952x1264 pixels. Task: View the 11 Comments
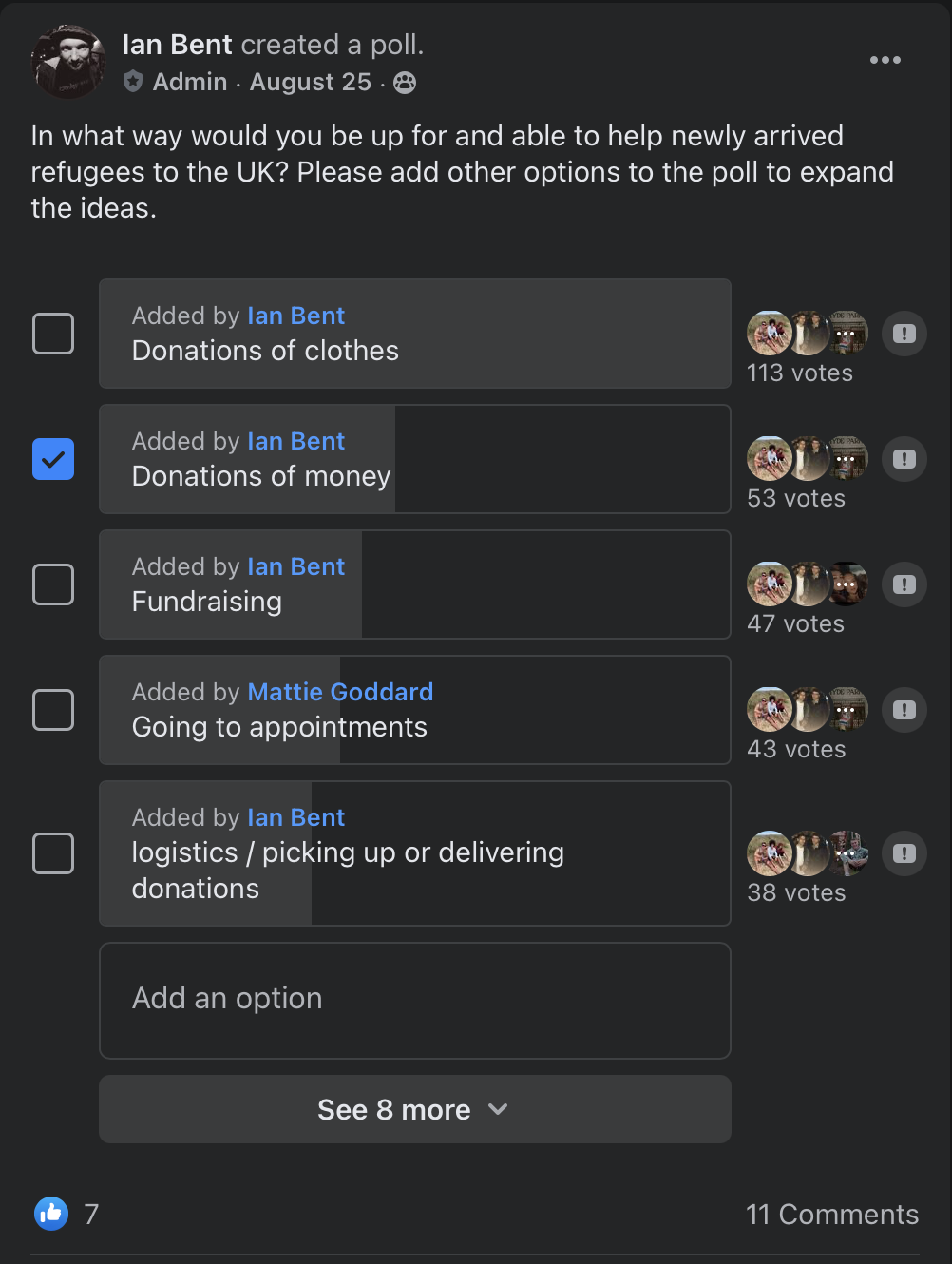832,1214
